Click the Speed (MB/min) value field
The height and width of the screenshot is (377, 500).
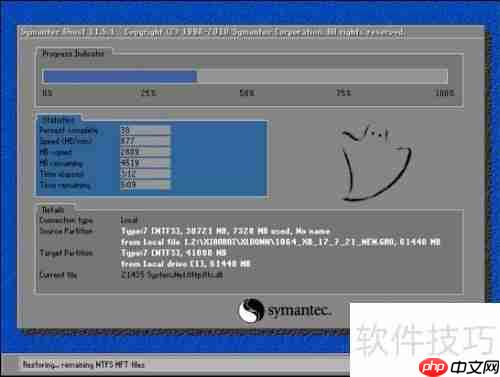click(145, 141)
